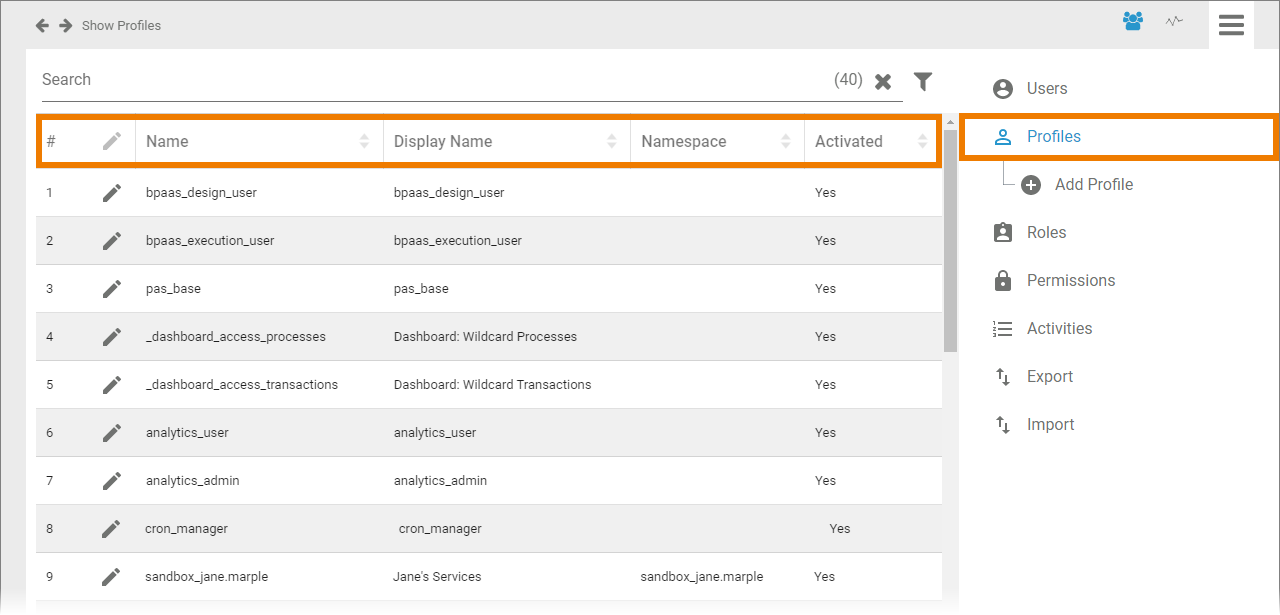
Task: Sort the table by Name column
Action: (364, 142)
